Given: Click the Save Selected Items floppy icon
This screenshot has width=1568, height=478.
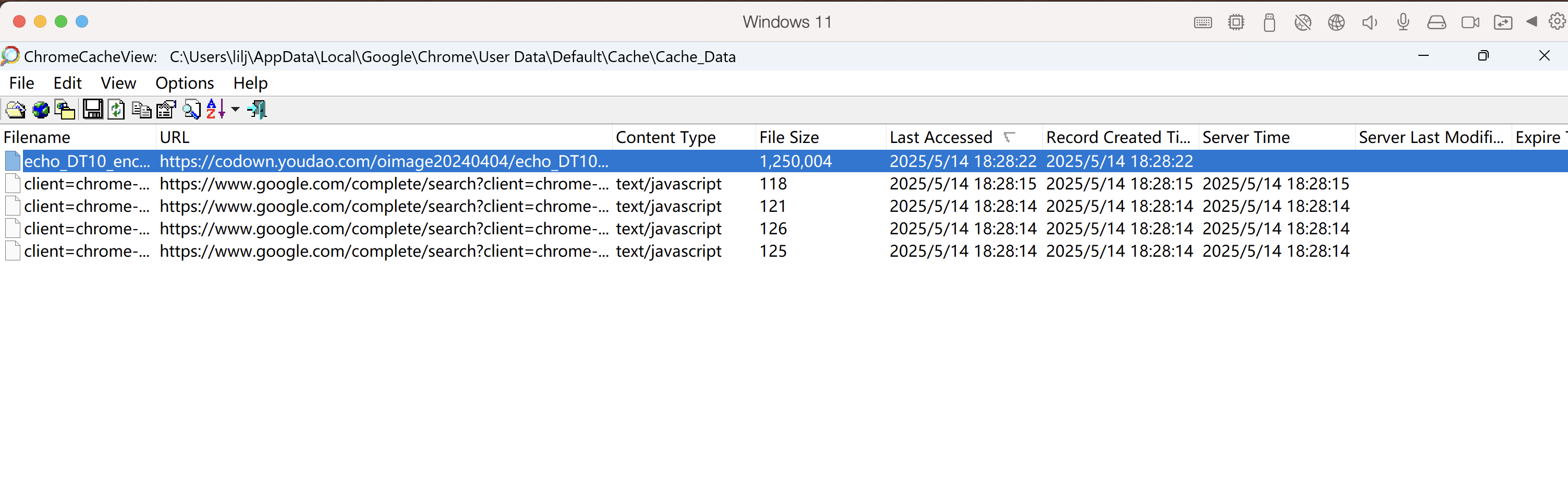Looking at the screenshot, I should pyautogui.click(x=92, y=109).
